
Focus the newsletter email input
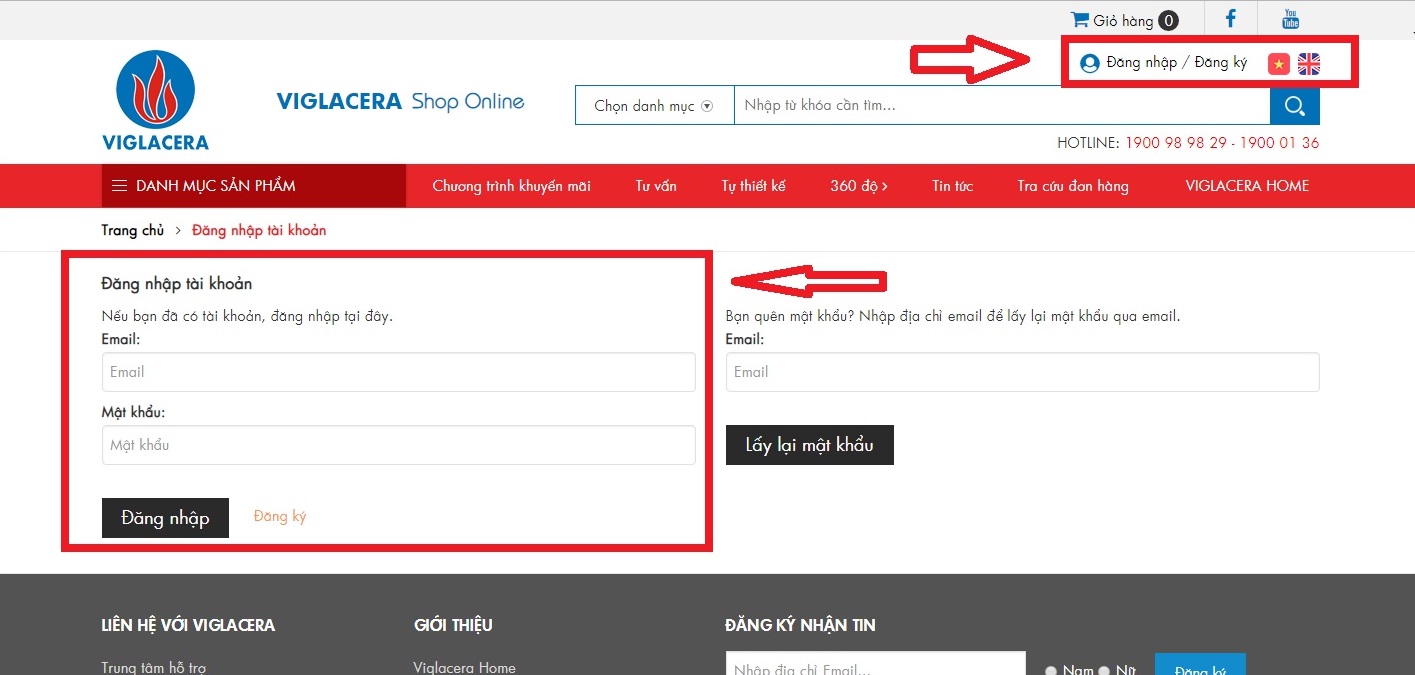[x=876, y=665]
